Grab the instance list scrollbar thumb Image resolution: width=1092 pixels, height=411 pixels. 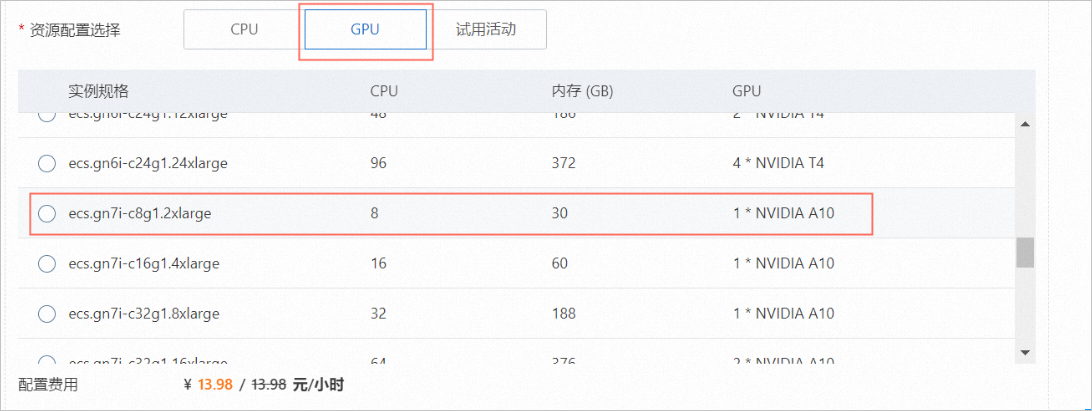pyautogui.click(x=1024, y=252)
